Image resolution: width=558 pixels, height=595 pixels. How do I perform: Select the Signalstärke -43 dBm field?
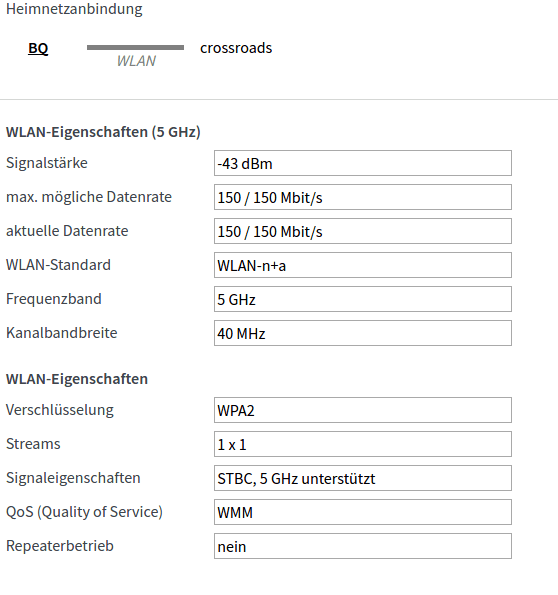point(363,163)
